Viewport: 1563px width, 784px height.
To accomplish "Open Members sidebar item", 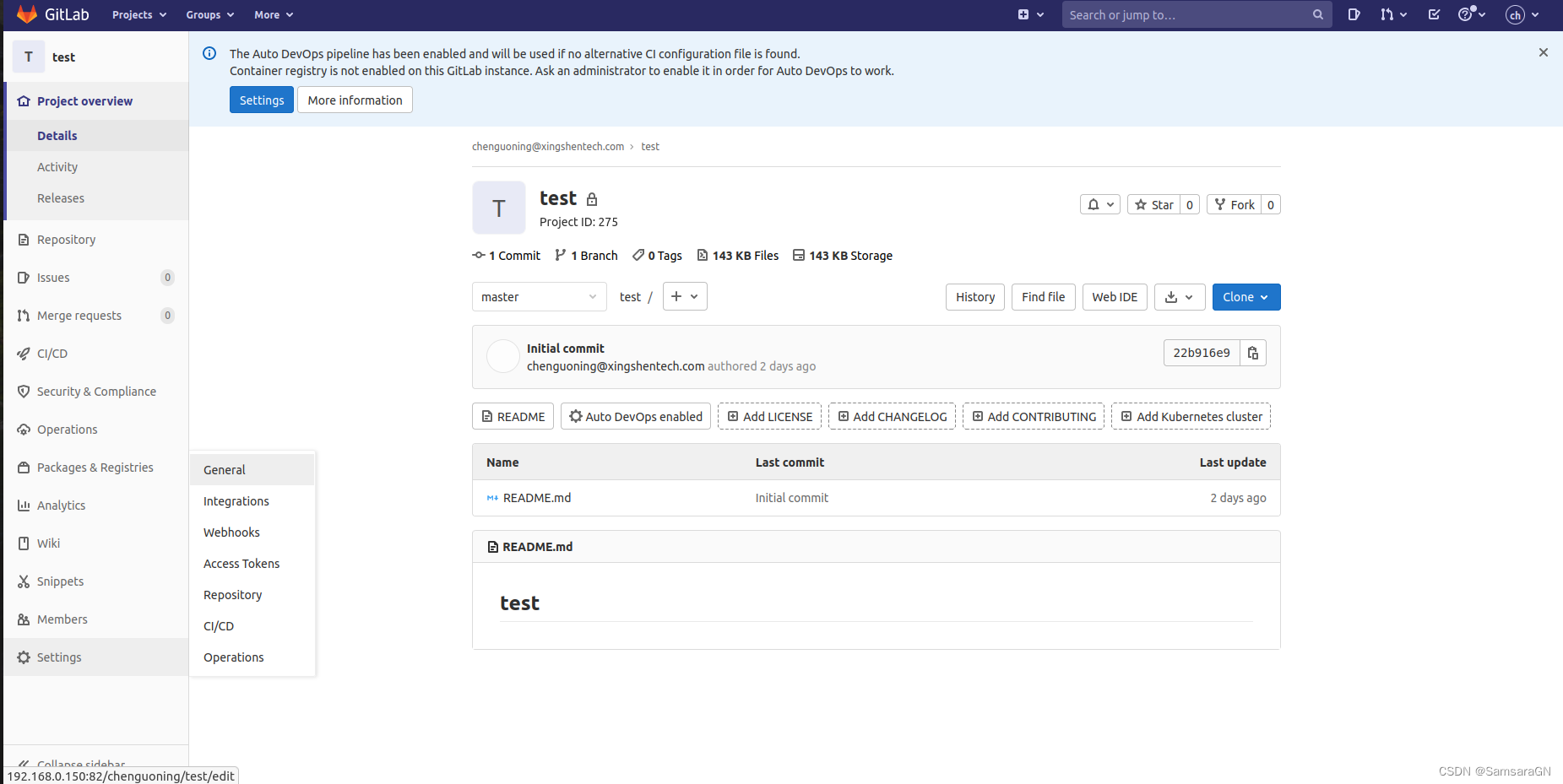I will [x=95, y=619].
